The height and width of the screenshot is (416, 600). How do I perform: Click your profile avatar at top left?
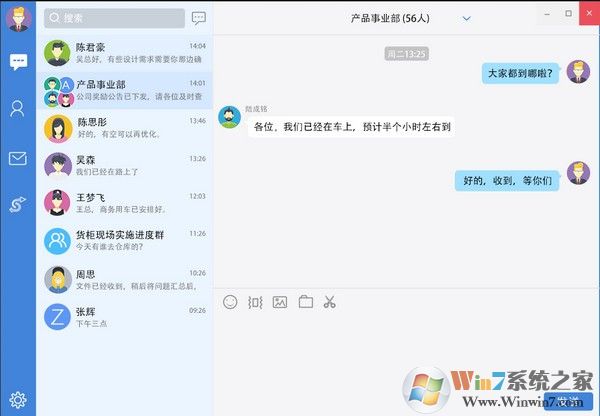[18, 19]
